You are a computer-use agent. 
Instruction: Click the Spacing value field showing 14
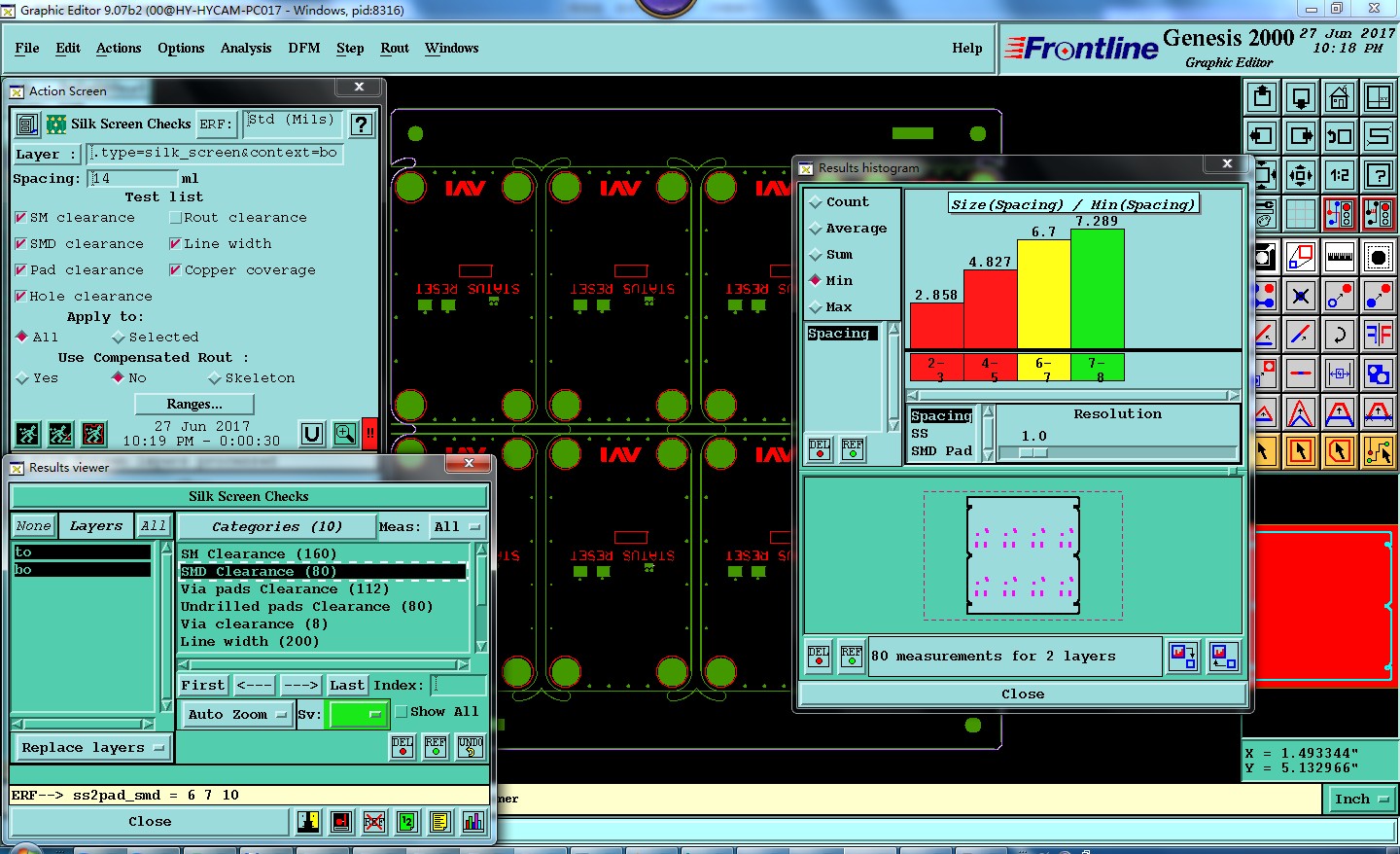pos(134,179)
